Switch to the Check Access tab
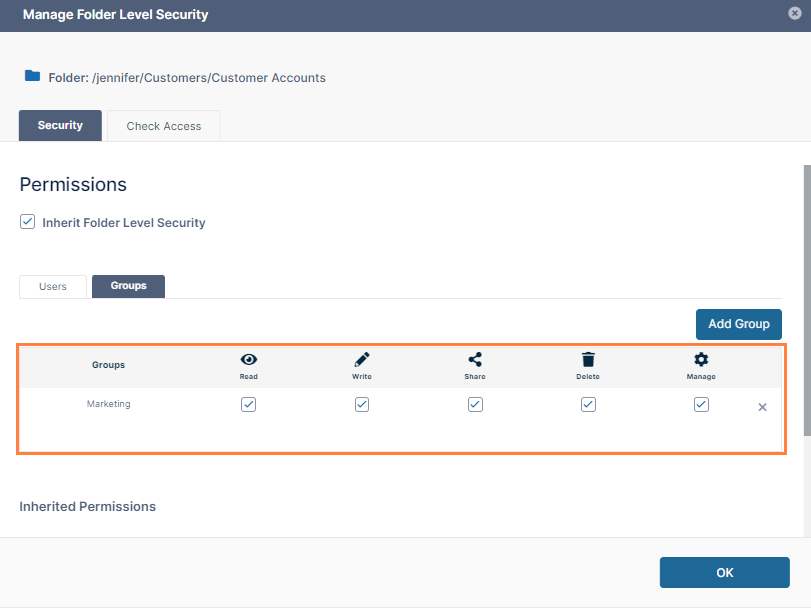Screen dimensions: 811x608 [164, 126]
